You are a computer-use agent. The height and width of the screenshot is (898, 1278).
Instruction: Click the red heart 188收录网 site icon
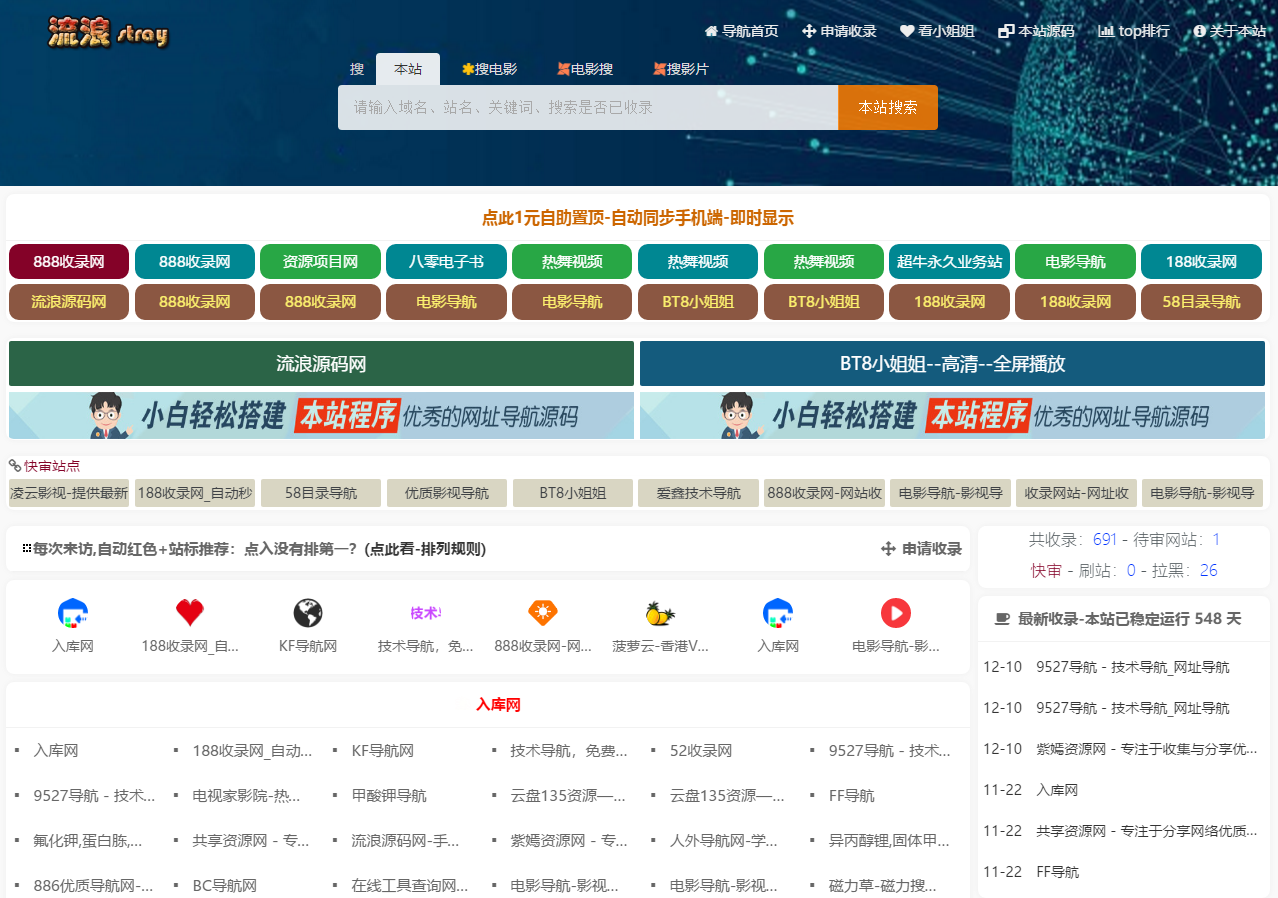190,613
